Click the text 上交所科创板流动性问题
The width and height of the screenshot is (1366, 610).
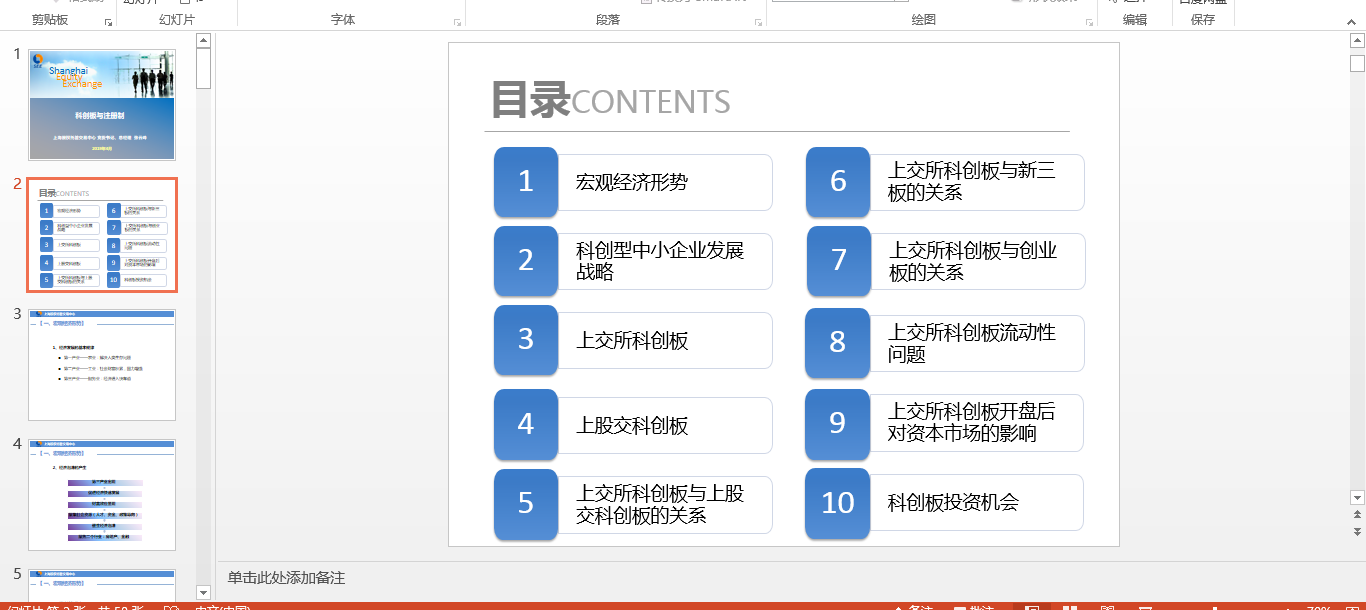[972, 343]
